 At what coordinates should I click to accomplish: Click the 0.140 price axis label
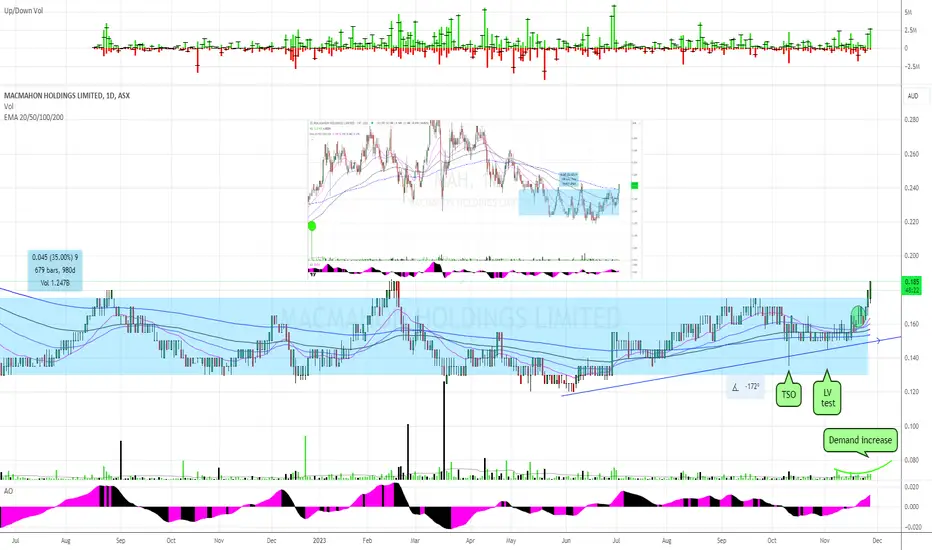[x=911, y=358]
